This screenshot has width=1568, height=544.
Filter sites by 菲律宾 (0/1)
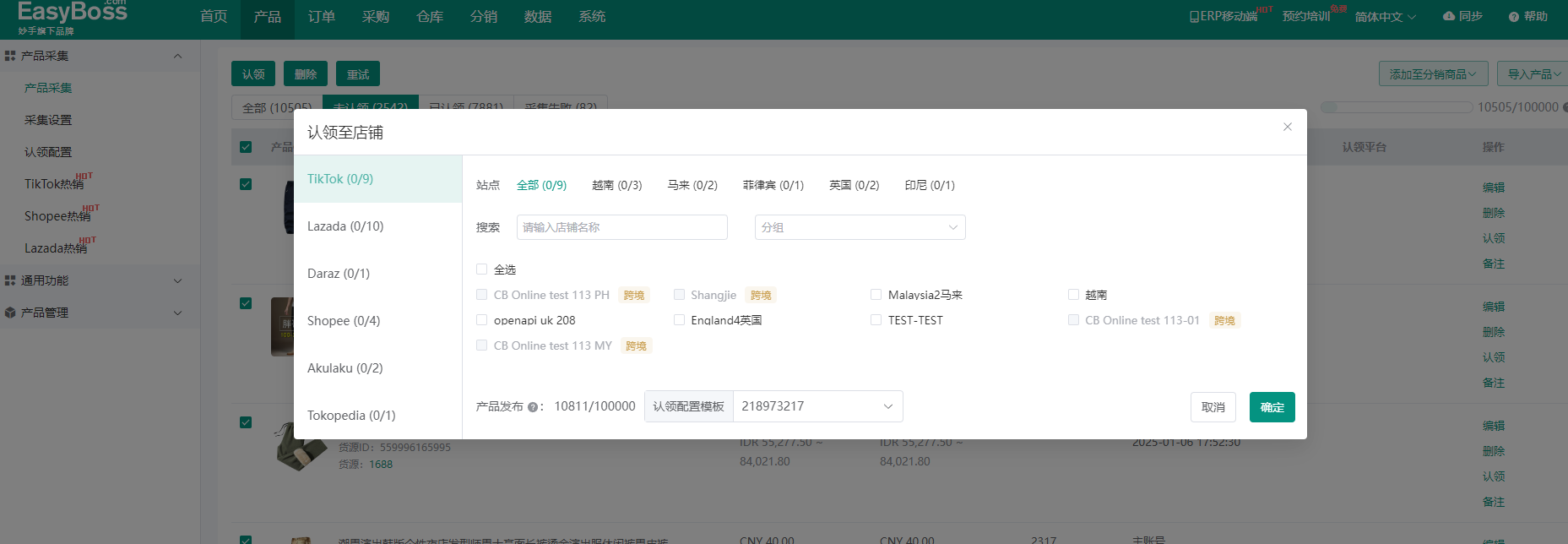click(x=773, y=185)
